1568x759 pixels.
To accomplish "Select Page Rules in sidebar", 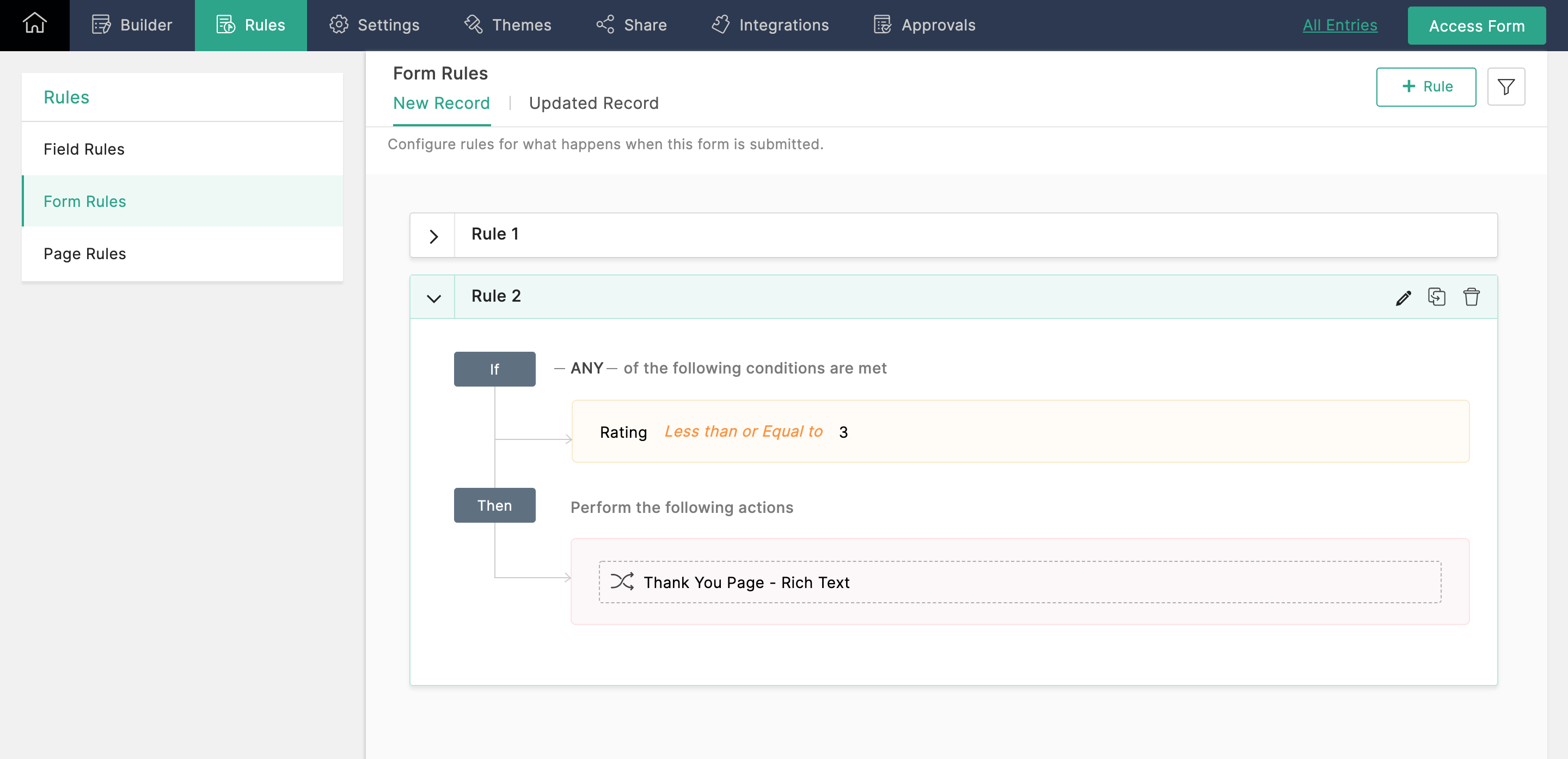I will click(x=84, y=254).
